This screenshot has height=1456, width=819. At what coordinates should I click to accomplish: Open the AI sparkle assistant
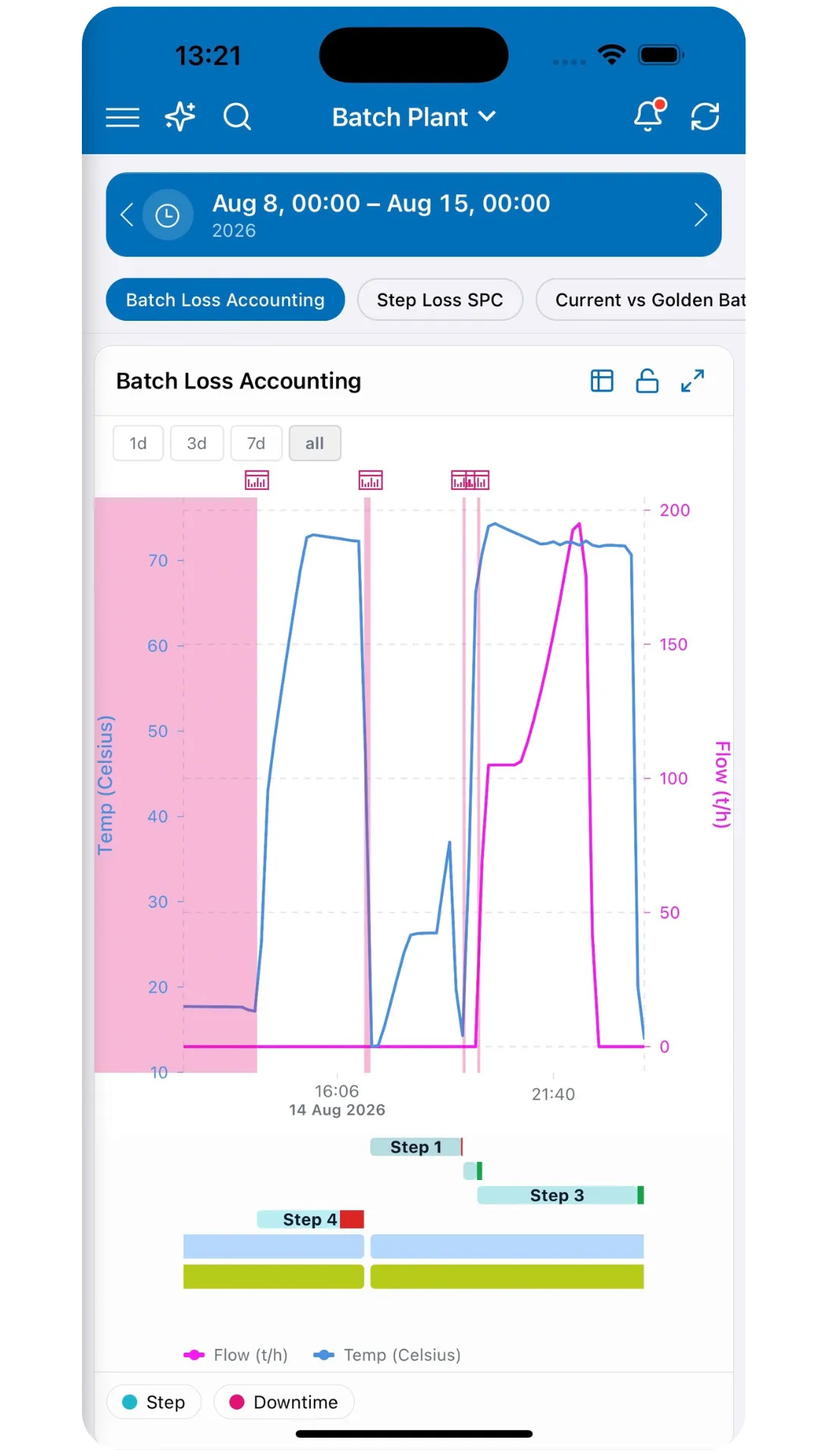[x=180, y=116]
